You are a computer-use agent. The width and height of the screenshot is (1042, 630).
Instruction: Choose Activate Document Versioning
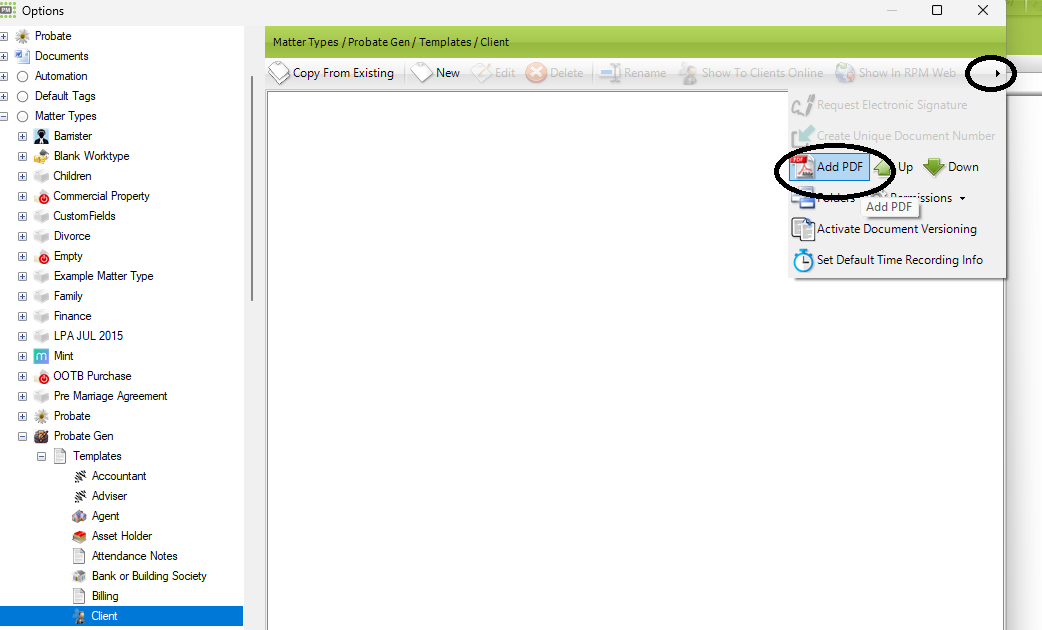885,229
